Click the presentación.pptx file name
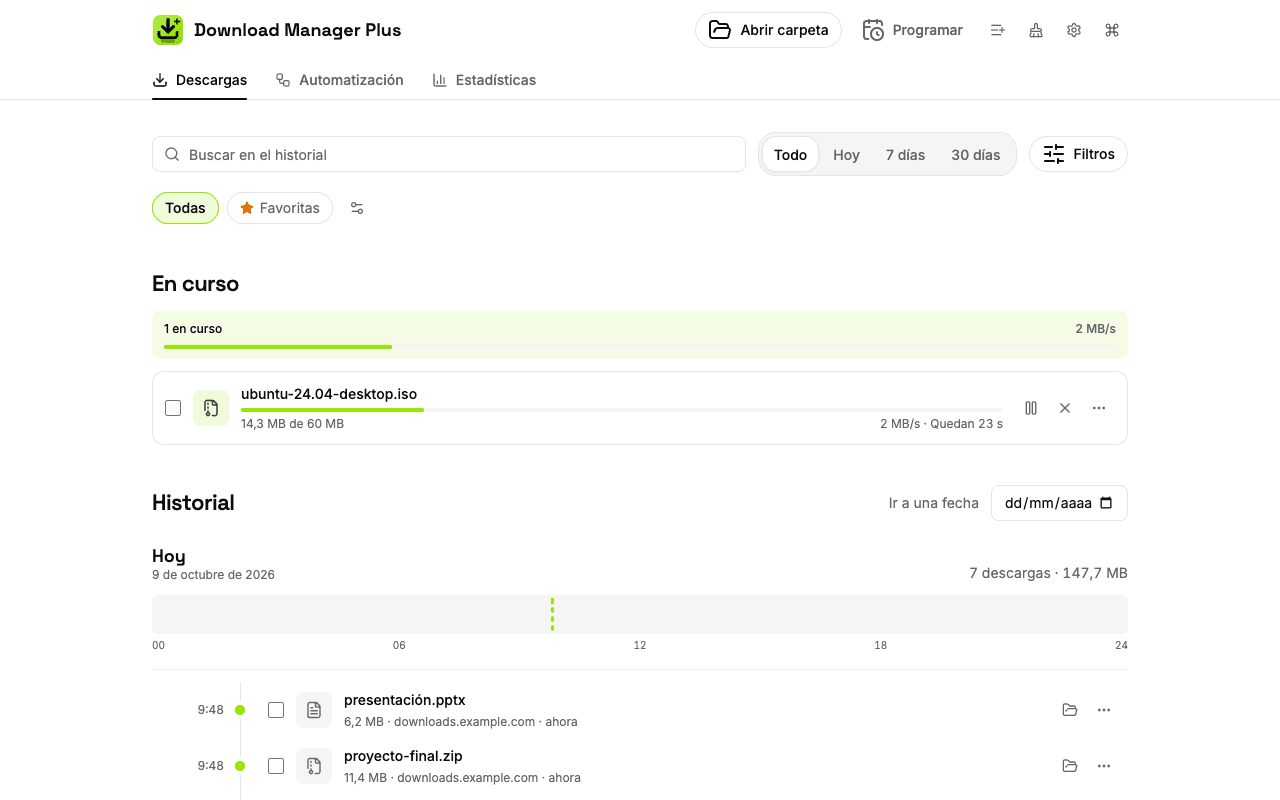The width and height of the screenshot is (1280, 800). coord(405,700)
